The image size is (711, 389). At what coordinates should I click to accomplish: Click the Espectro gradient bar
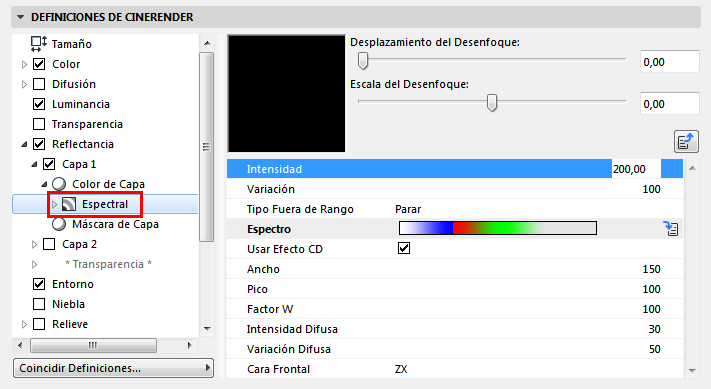click(x=498, y=228)
